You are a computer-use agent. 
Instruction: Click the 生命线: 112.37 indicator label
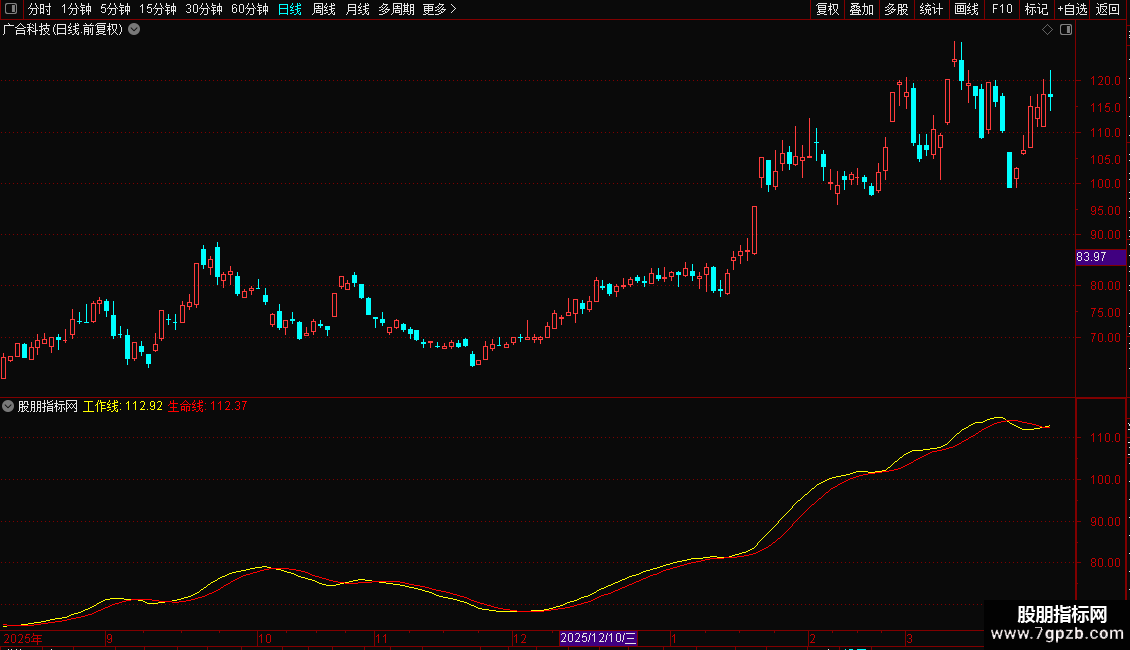point(208,406)
